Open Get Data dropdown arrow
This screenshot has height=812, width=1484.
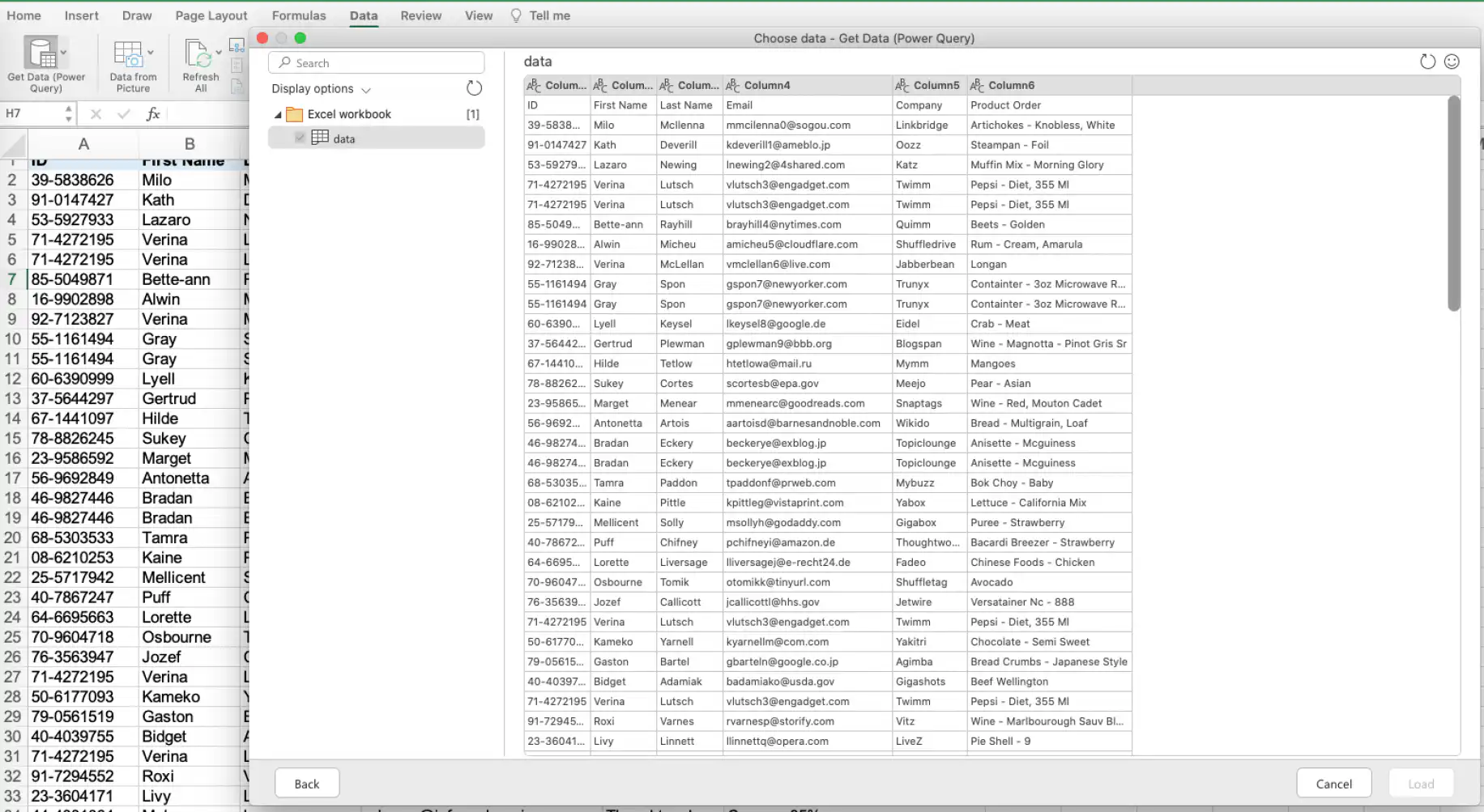pyautogui.click(x=64, y=53)
